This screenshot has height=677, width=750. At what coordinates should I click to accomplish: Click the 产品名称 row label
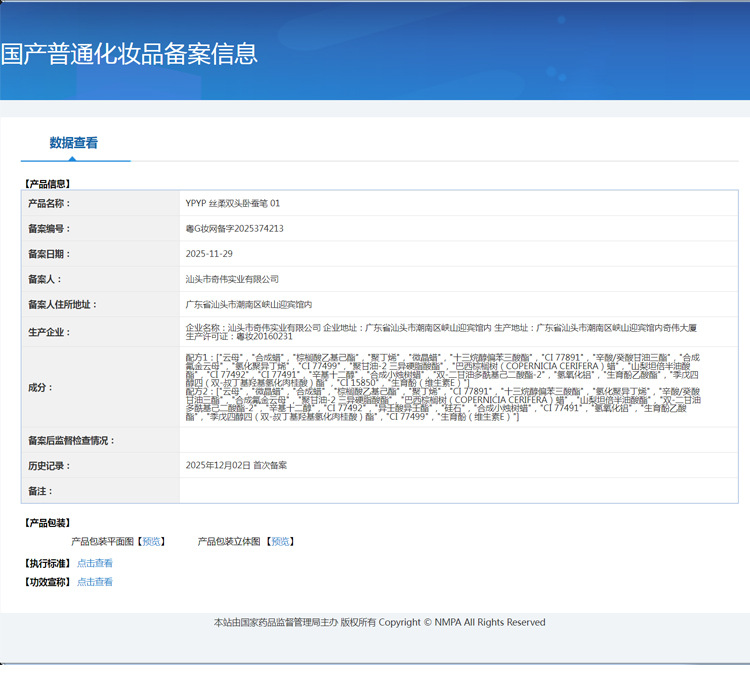click(x=49, y=203)
